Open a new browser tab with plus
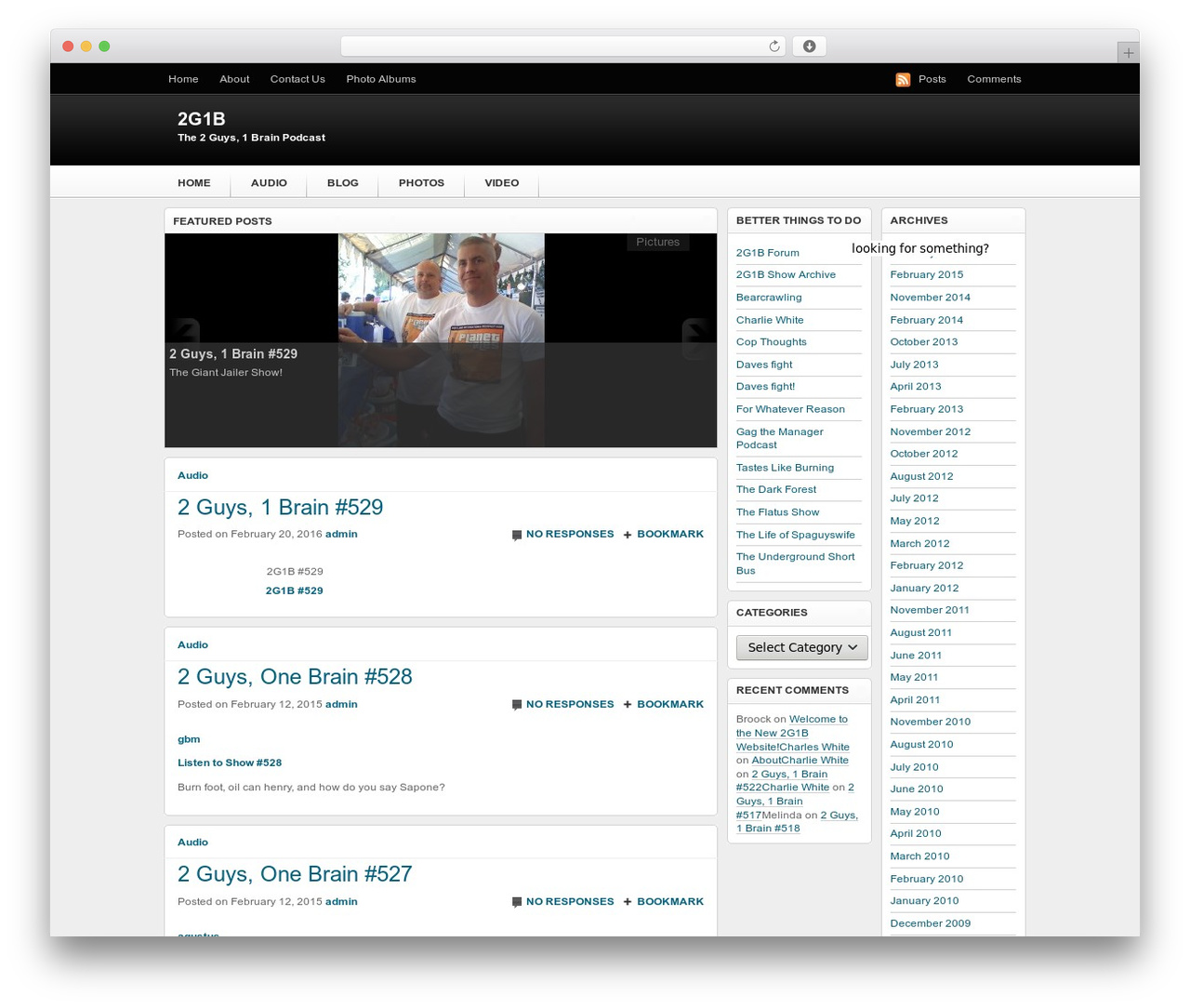1190x1008 pixels. [1128, 53]
